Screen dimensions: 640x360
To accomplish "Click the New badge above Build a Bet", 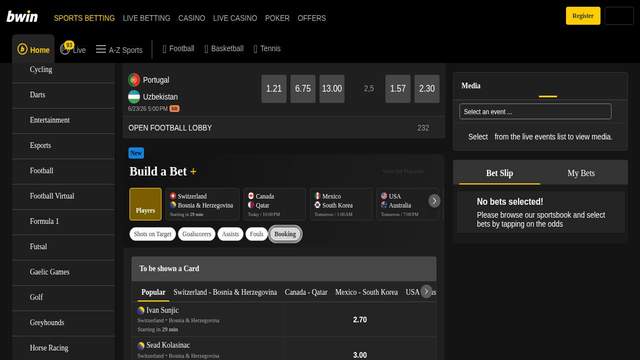I will pyautogui.click(x=136, y=153).
